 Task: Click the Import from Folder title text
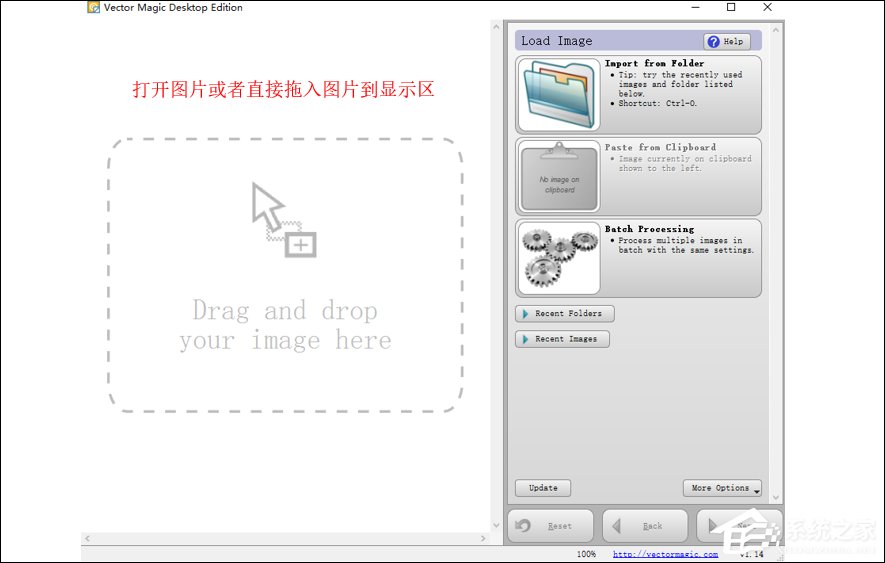click(x=654, y=63)
